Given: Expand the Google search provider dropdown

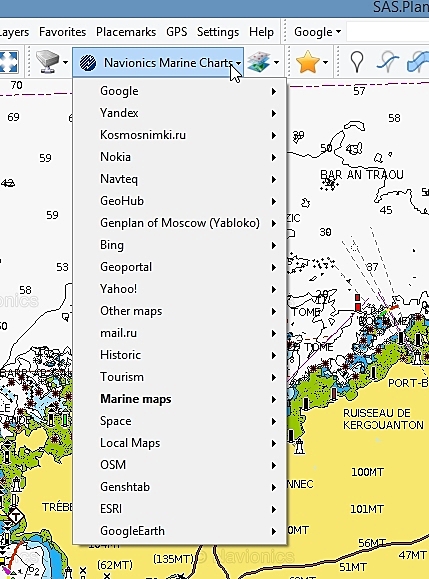Looking at the screenshot, I should [x=317, y=32].
